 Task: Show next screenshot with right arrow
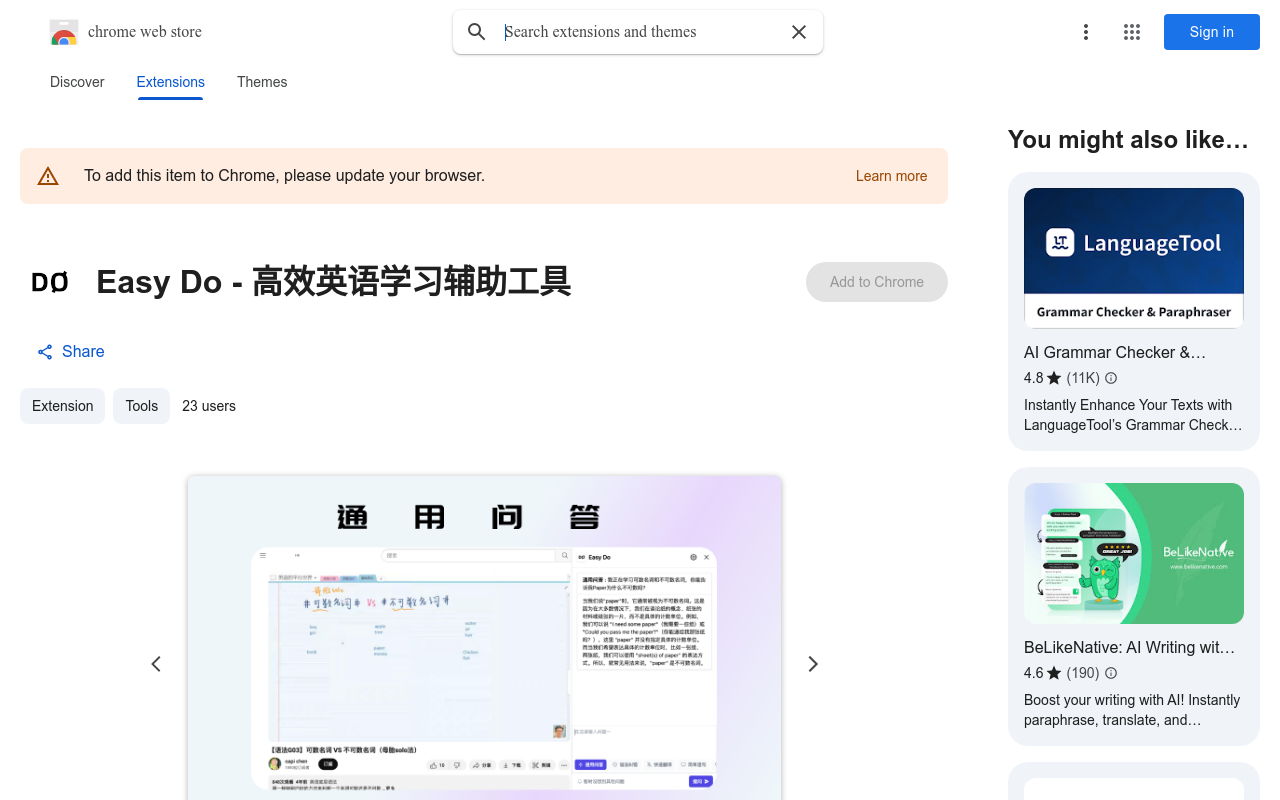pos(813,664)
